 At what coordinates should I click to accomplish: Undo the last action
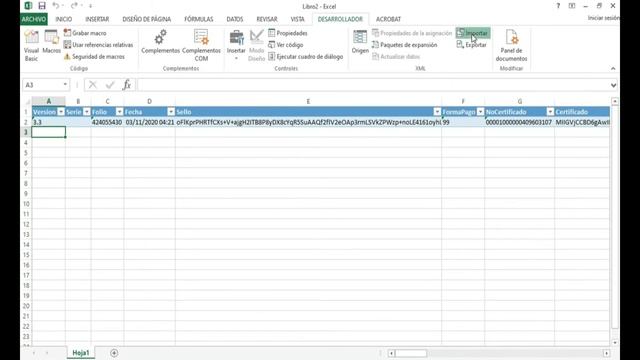coord(56,6)
